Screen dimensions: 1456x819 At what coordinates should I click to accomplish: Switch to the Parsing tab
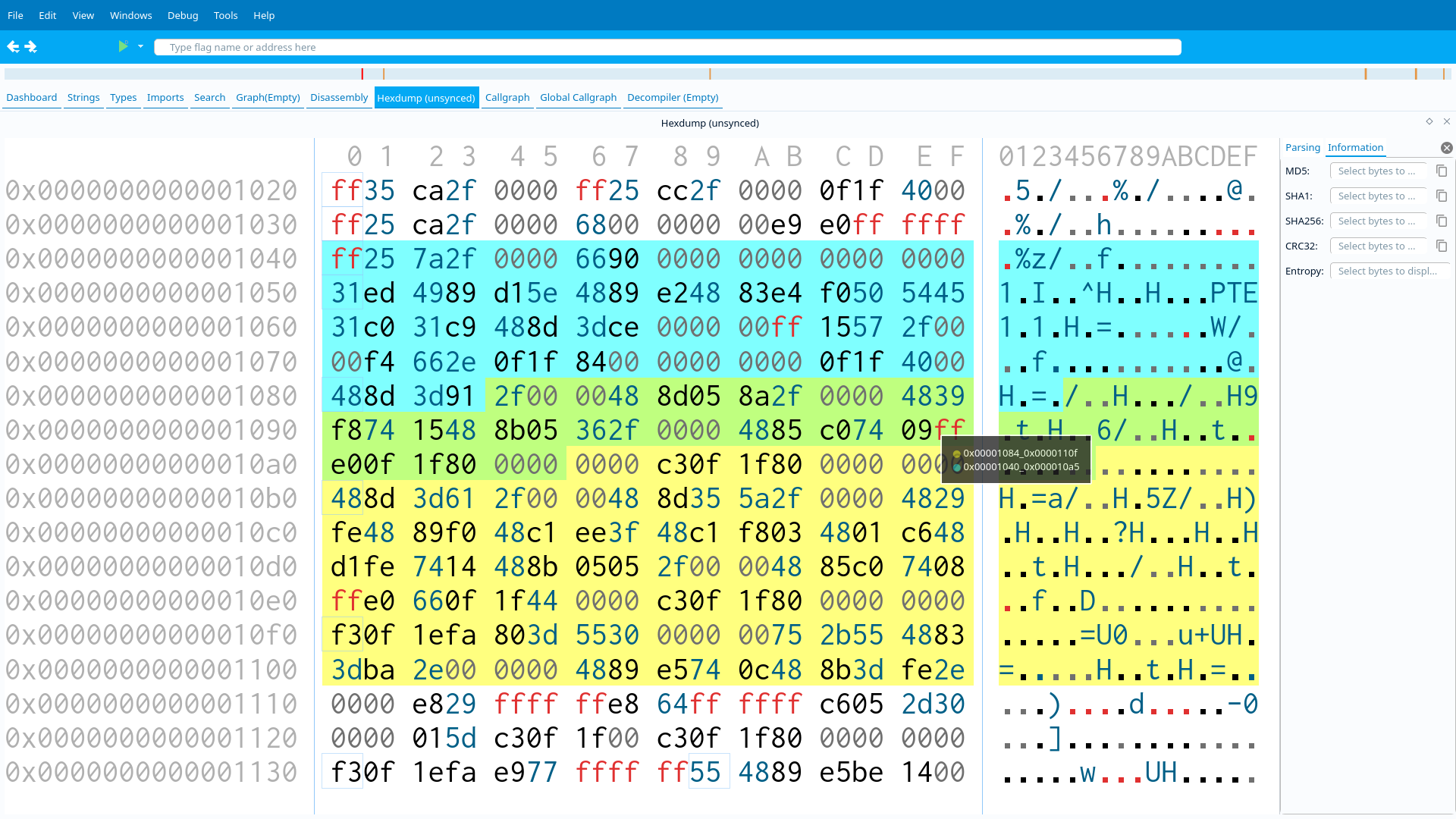point(1302,148)
